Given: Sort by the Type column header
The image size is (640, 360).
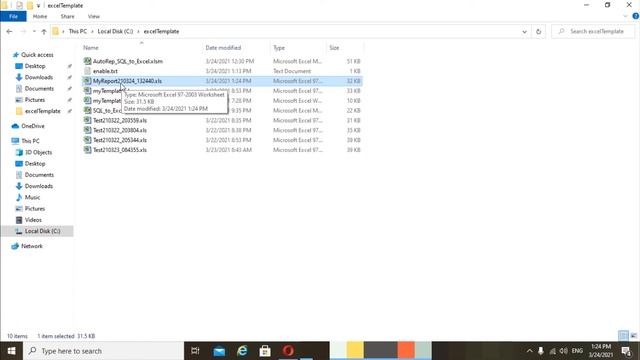Looking at the screenshot, I should click(279, 48).
